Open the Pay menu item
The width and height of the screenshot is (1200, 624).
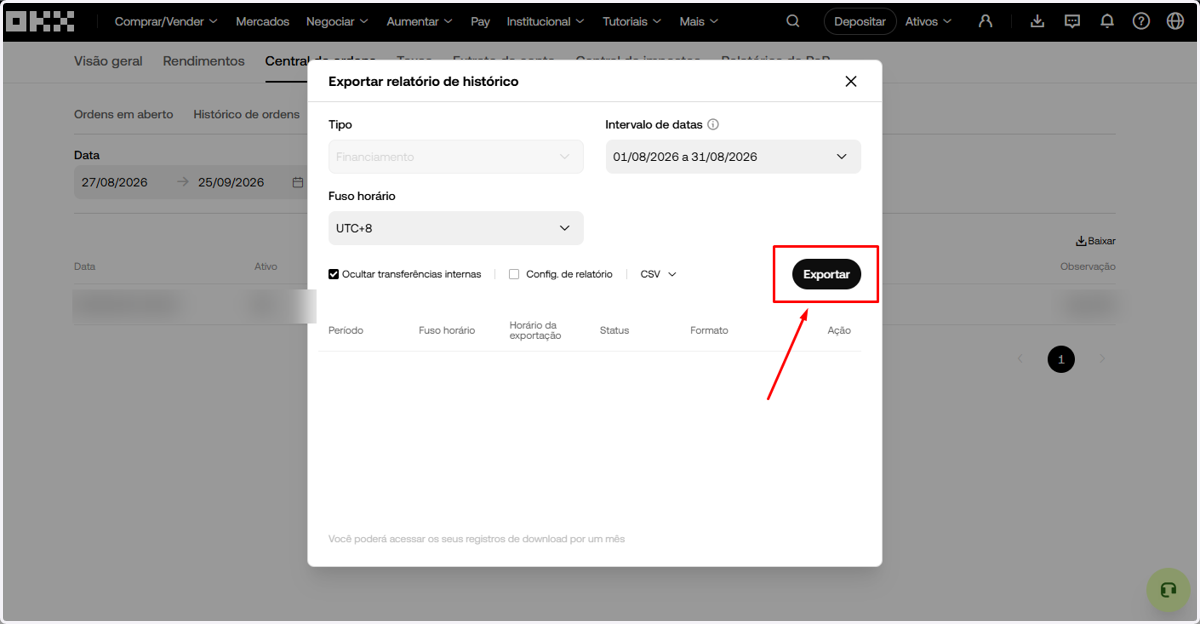(480, 21)
